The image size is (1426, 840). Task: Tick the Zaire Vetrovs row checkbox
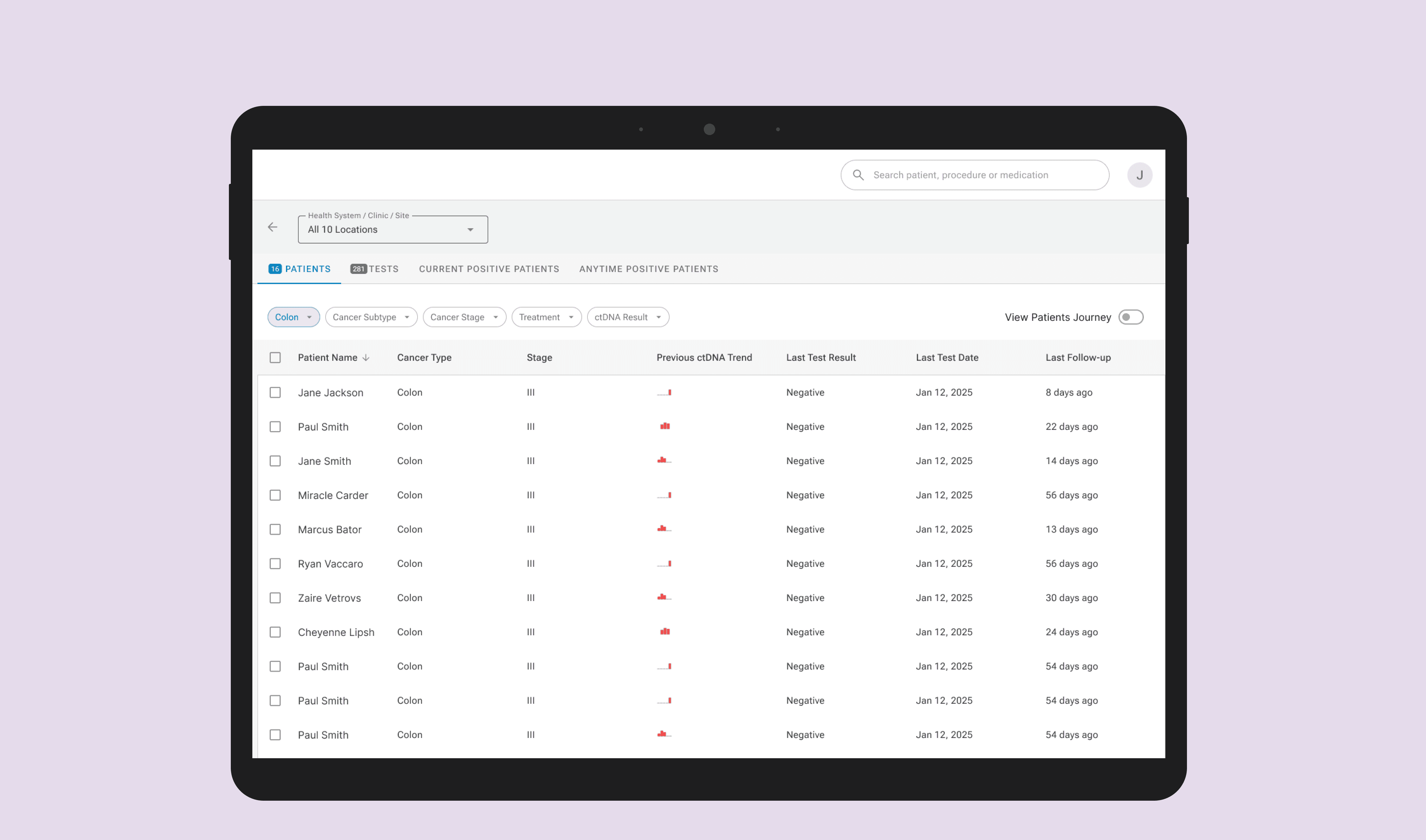pyautogui.click(x=275, y=598)
